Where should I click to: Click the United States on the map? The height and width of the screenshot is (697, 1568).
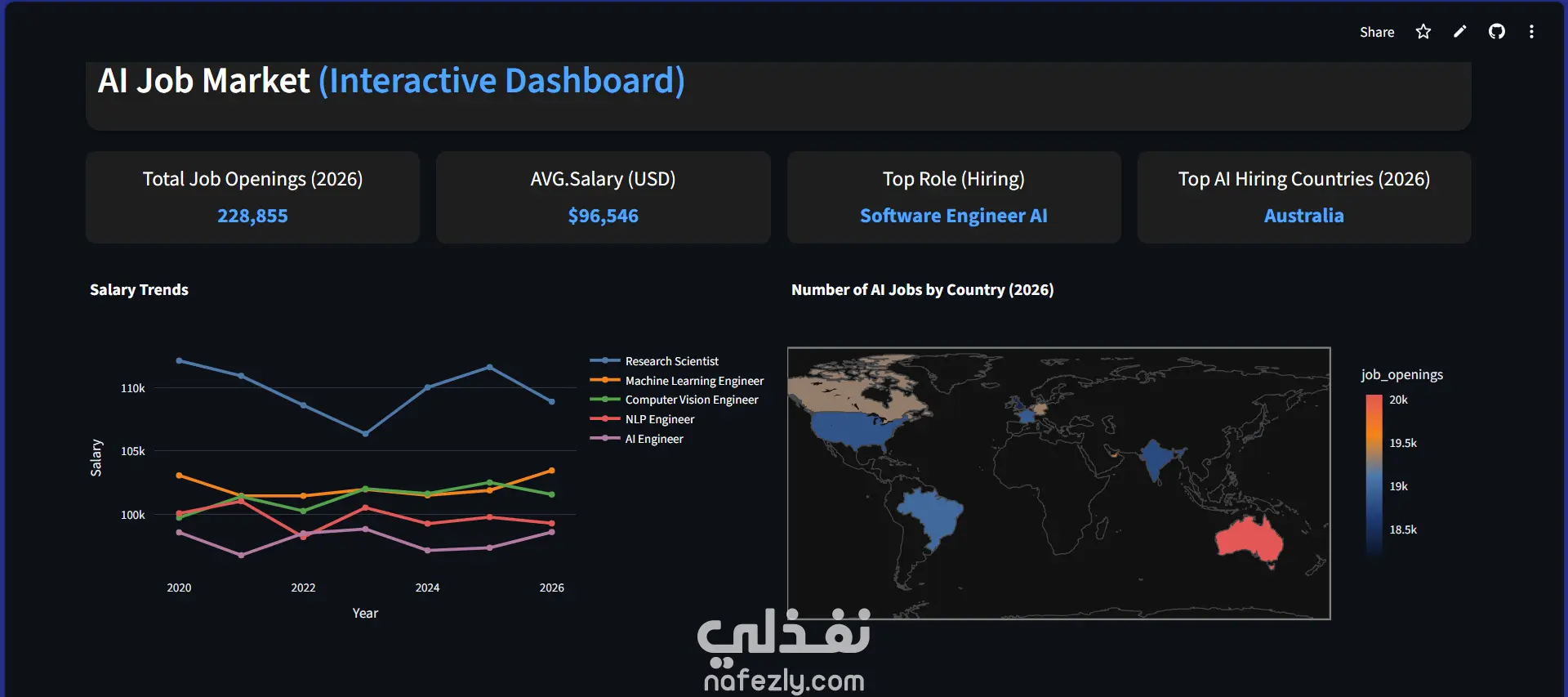[862, 430]
